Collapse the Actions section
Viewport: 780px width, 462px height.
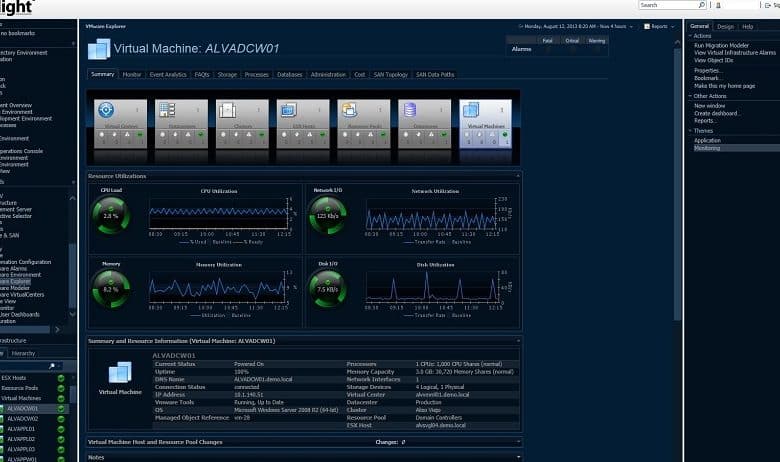[690, 36]
